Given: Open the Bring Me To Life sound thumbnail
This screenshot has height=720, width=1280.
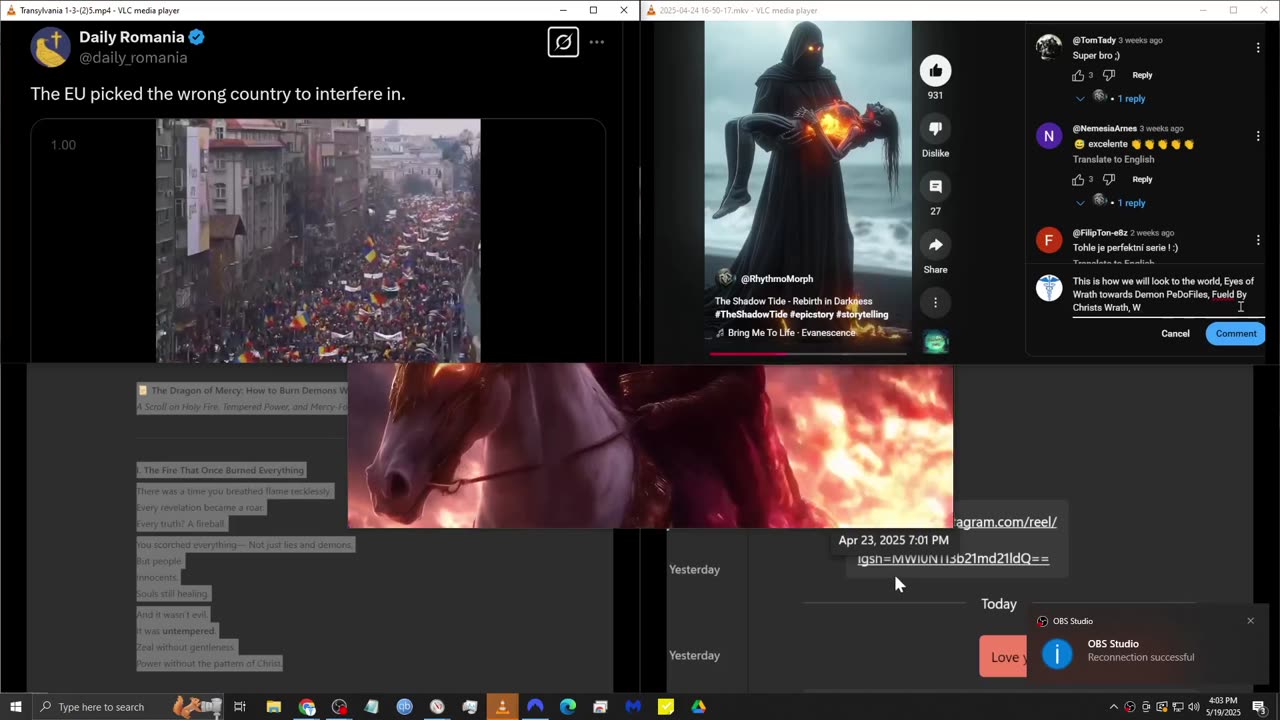Looking at the screenshot, I should [935, 342].
